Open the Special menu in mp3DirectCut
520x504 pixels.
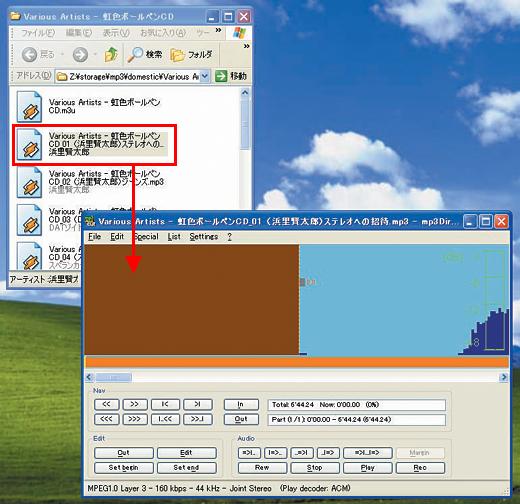[146, 237]
